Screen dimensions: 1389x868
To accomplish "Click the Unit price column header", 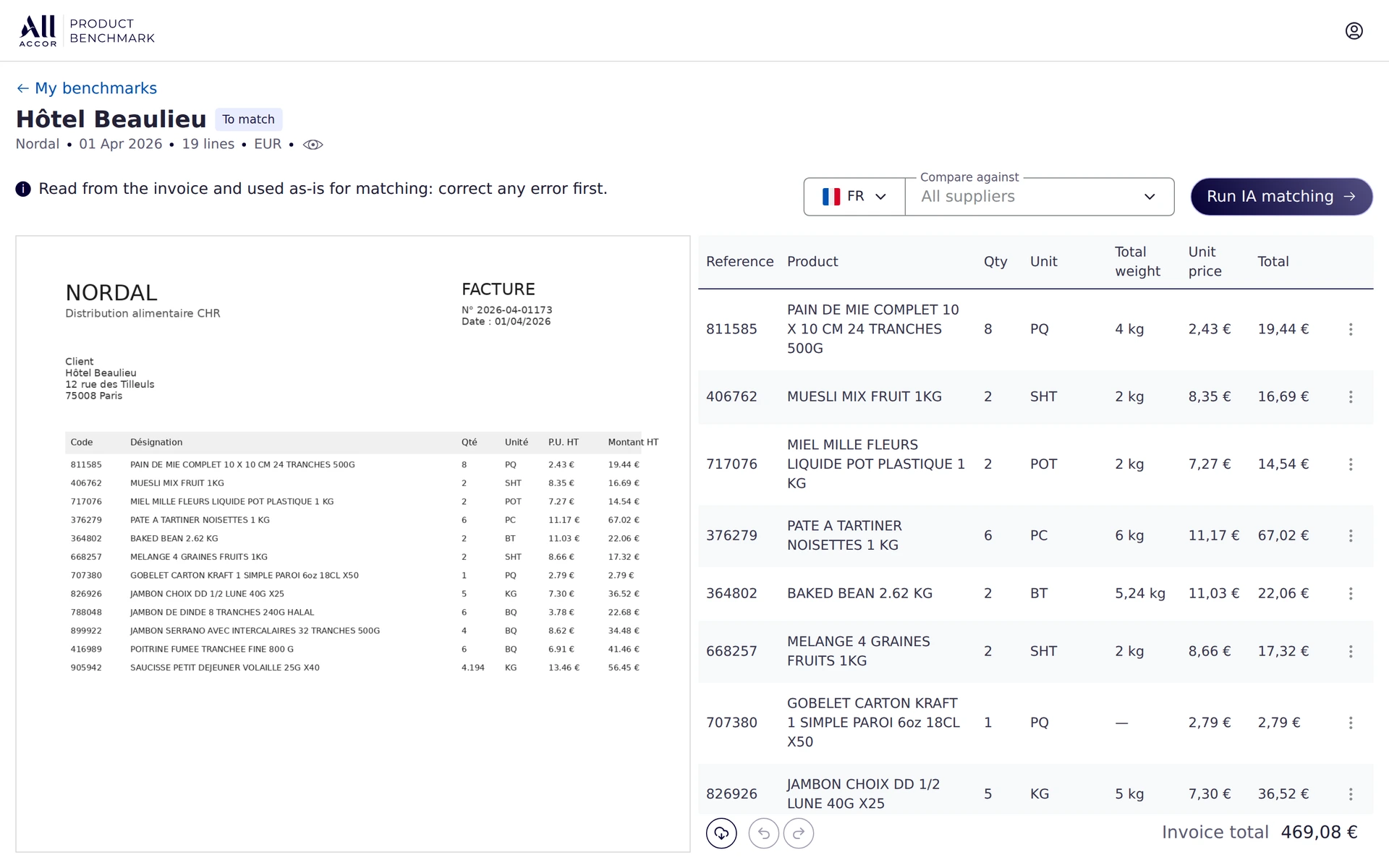I will pos(1205,262).
